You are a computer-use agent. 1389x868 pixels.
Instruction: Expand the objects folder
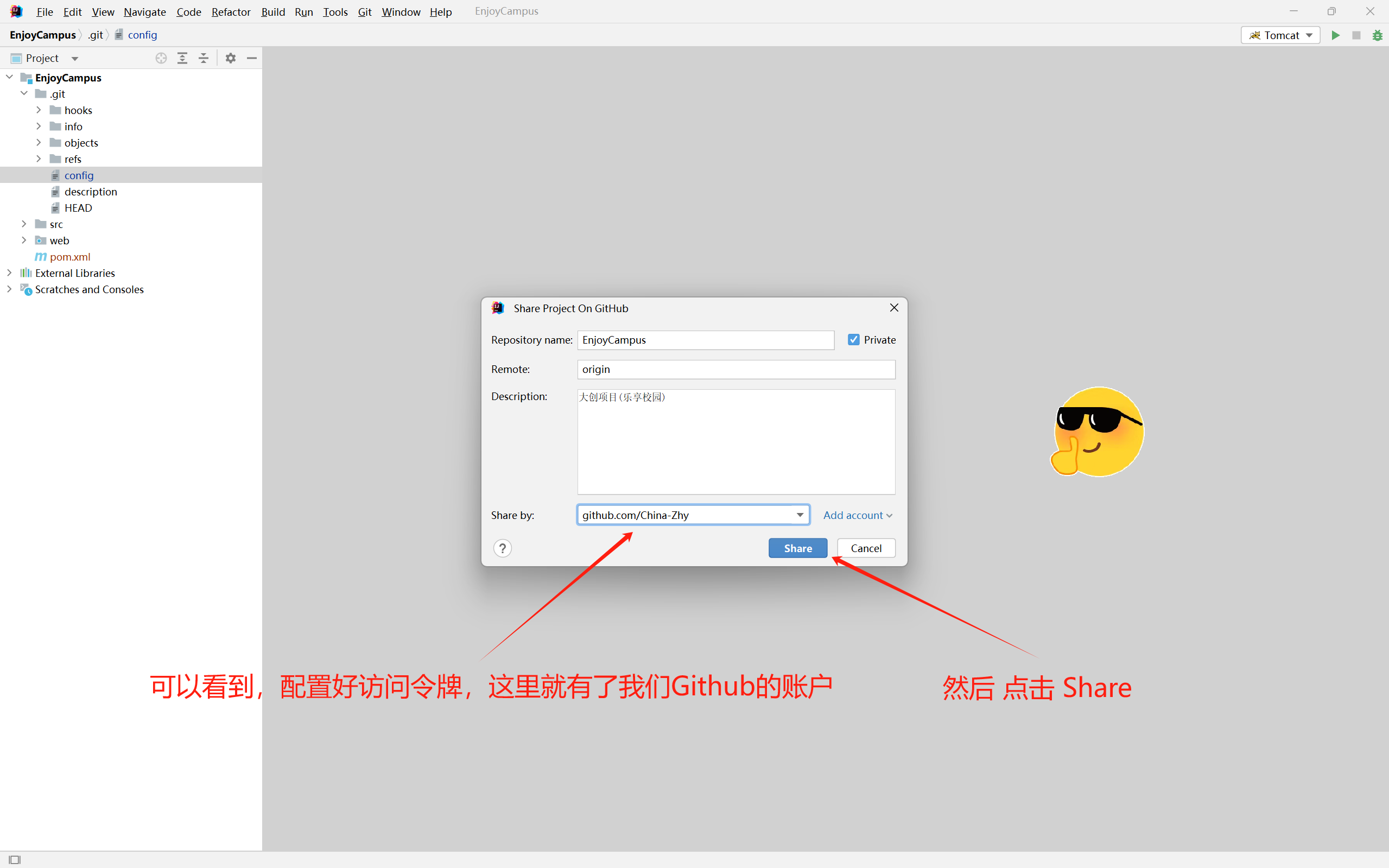39,142
